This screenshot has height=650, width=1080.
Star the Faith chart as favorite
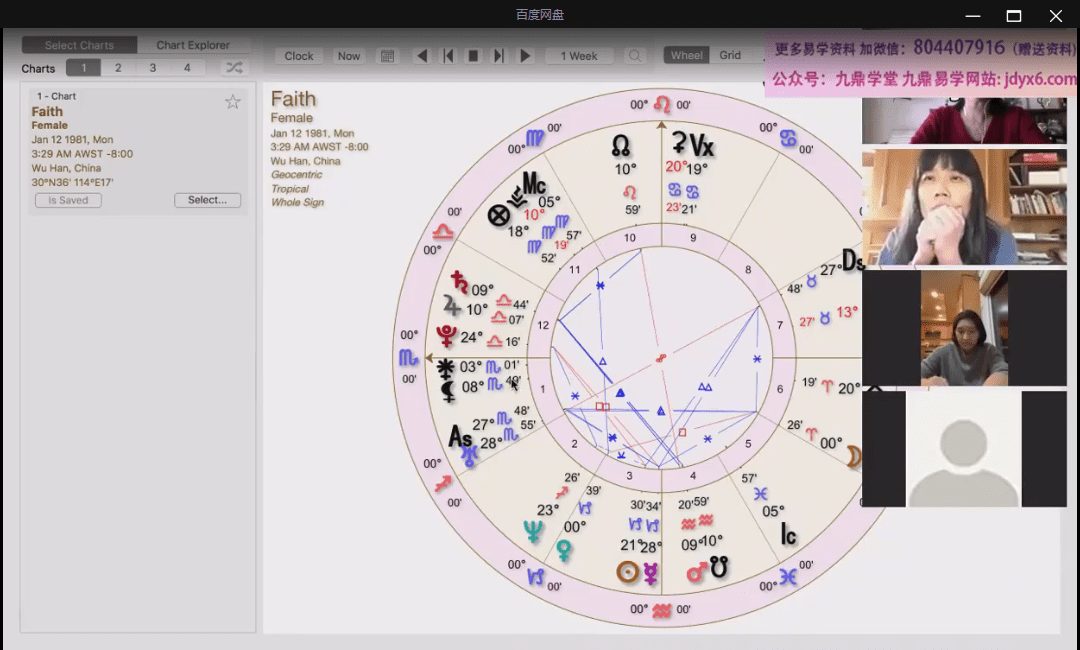(x=233, y=101)
